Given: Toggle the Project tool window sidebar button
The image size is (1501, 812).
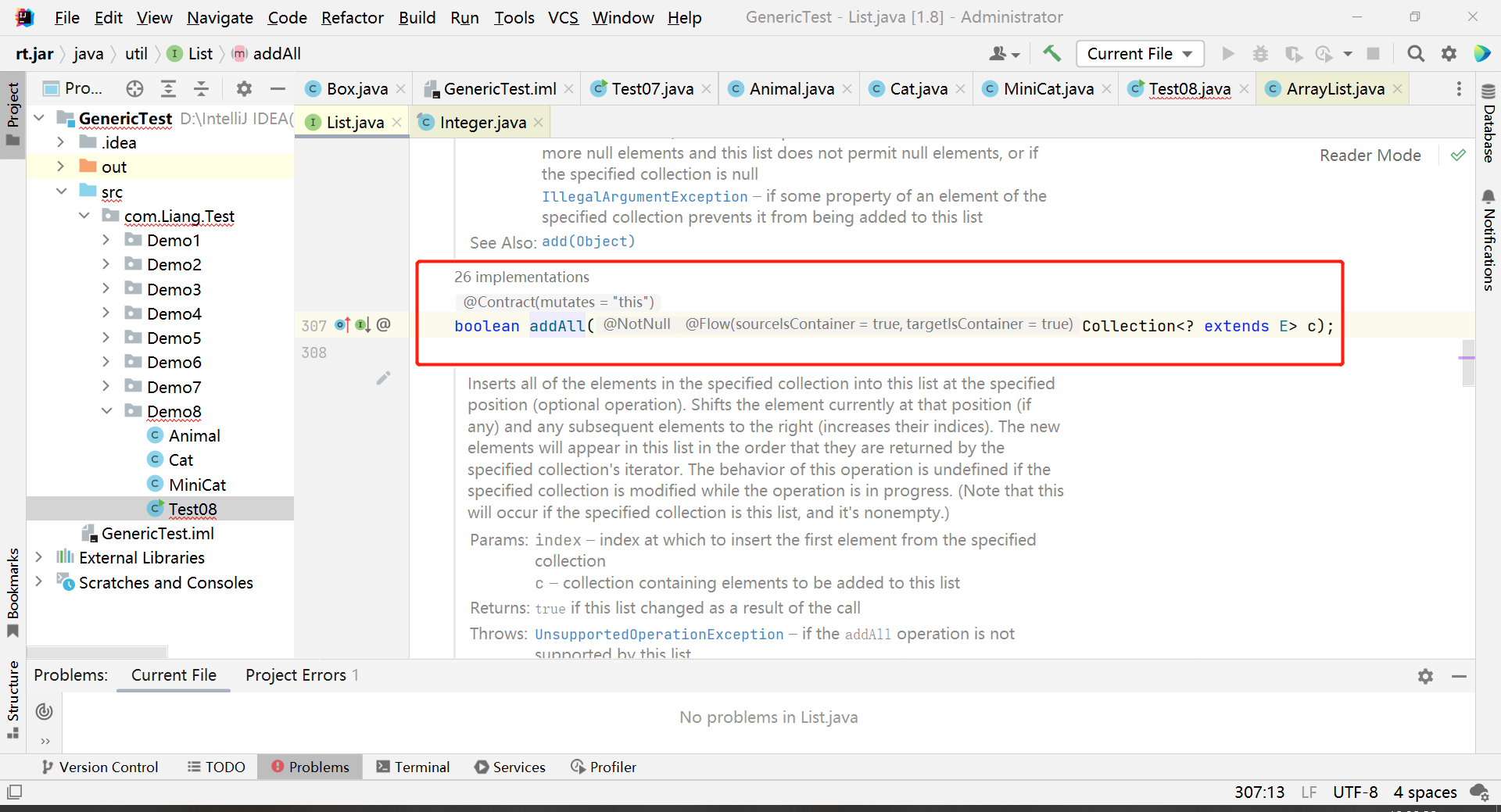Looking at the screenshot, I should pos(13,115).
